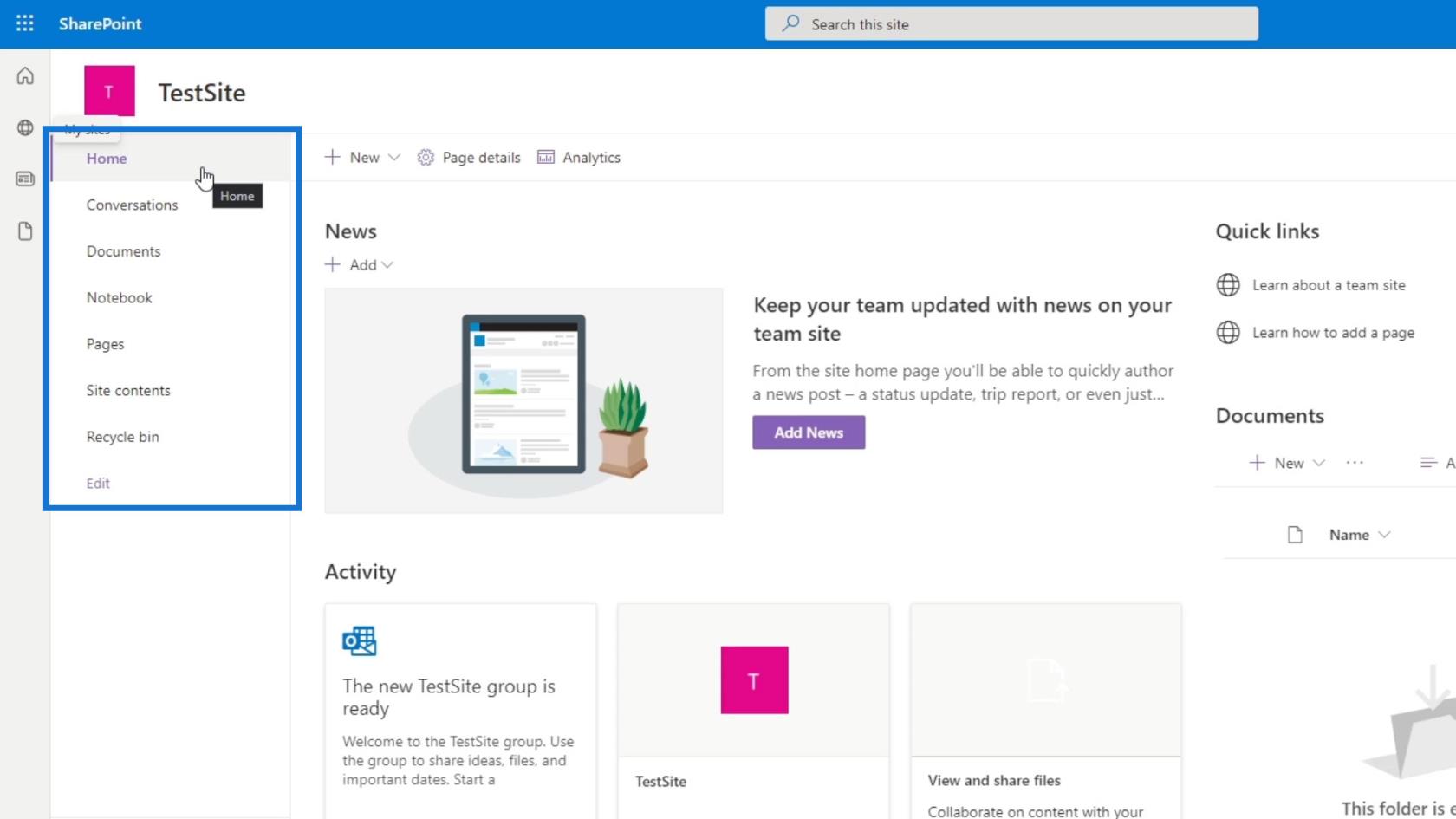Open the Name column sort dropdown
Image resolution: width=1456 pixels, height=819 pixels.
[x=1384, y=535]
